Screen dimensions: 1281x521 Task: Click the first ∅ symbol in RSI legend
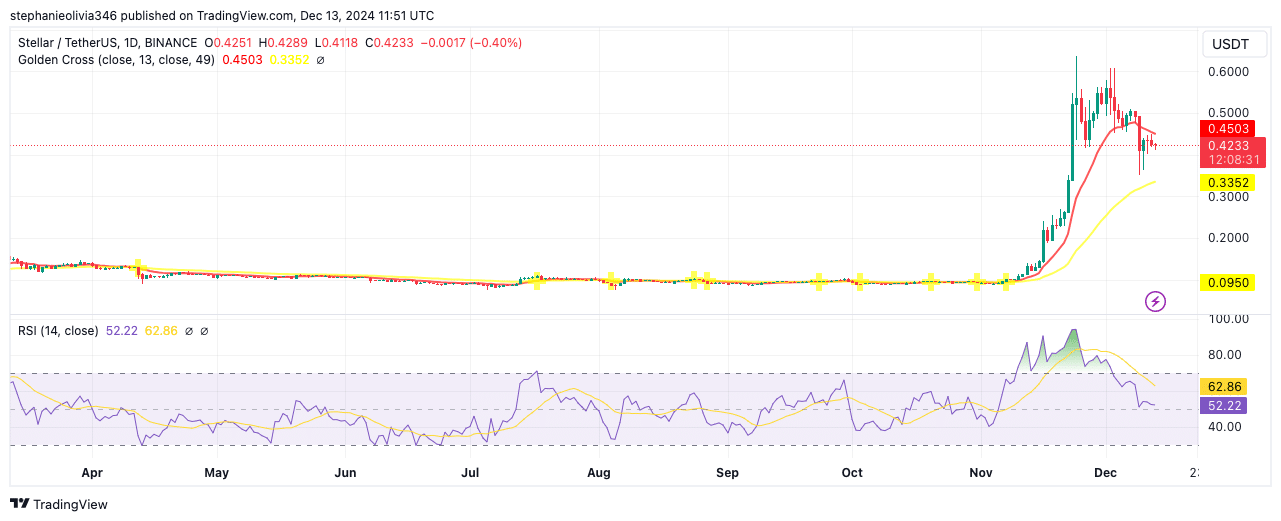189,330
